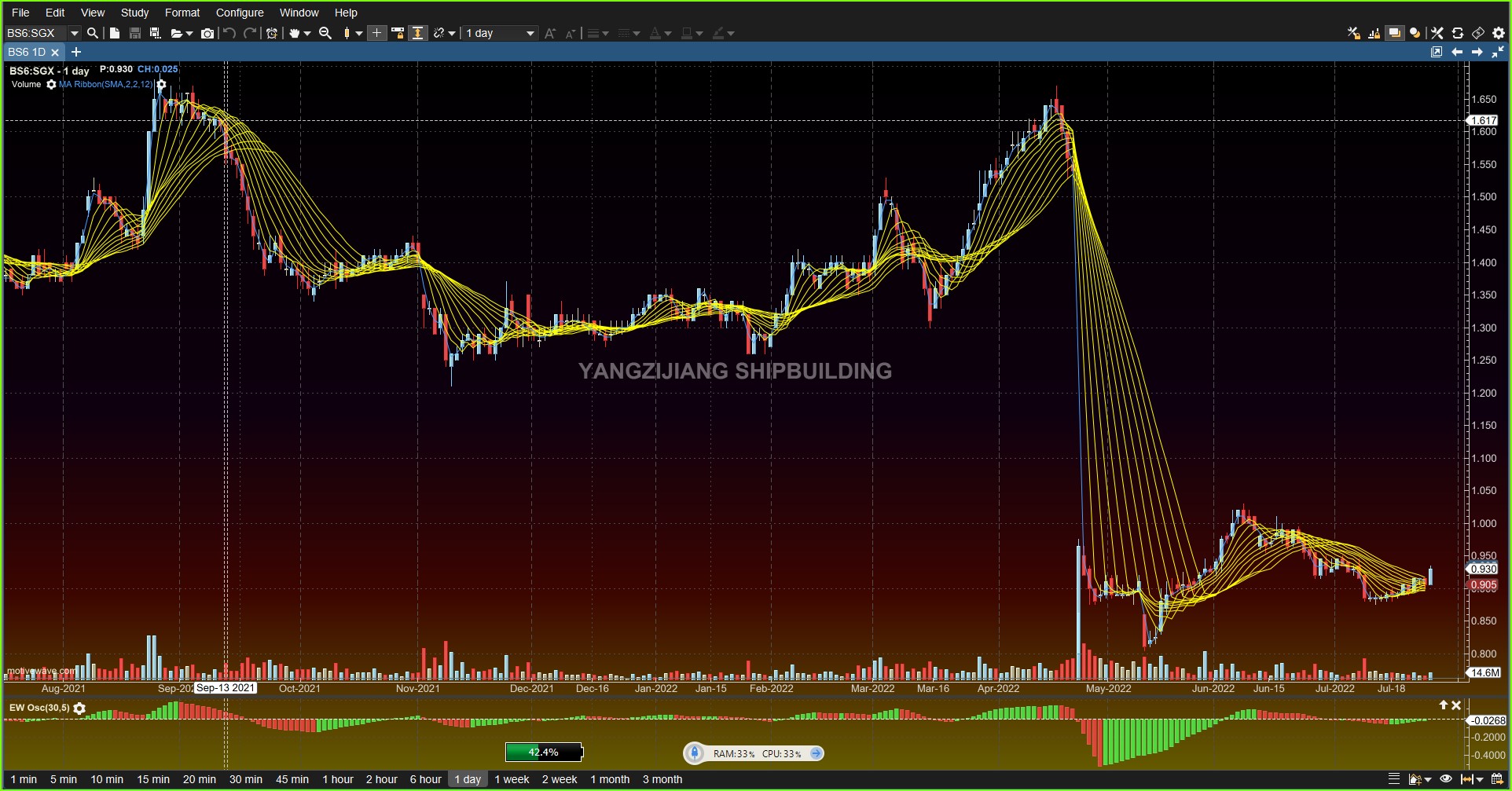Add a new chart tab with plus

coord(76,52)
